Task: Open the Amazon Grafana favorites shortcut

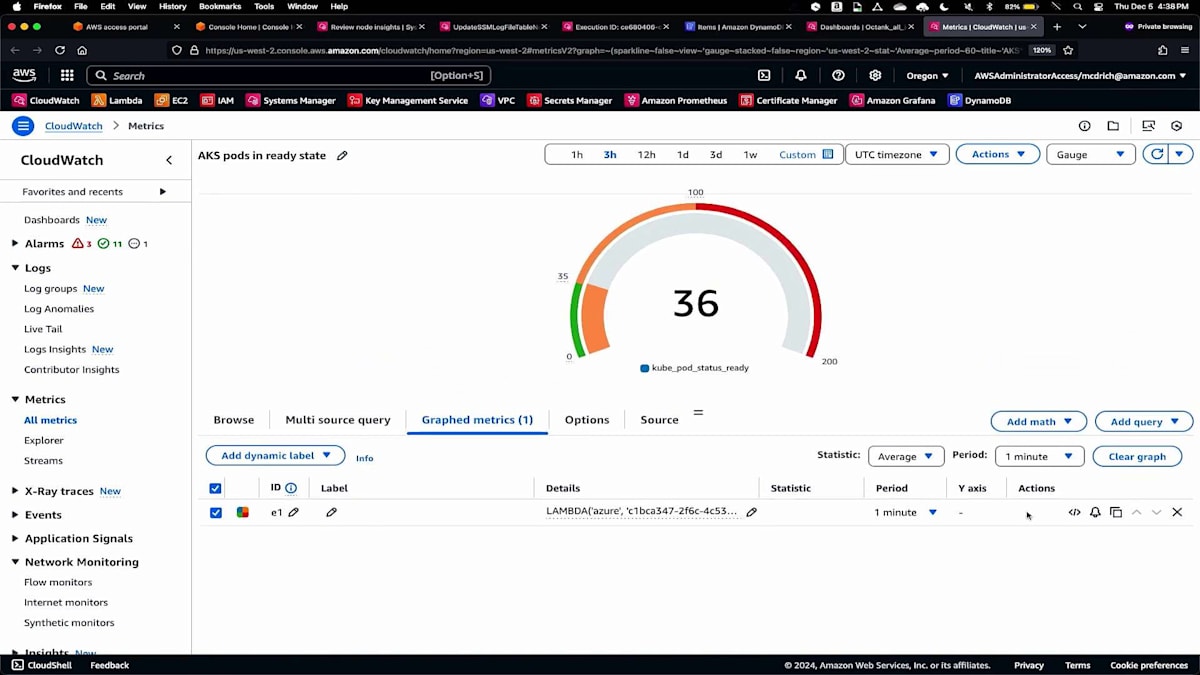Action: point(892,100)
